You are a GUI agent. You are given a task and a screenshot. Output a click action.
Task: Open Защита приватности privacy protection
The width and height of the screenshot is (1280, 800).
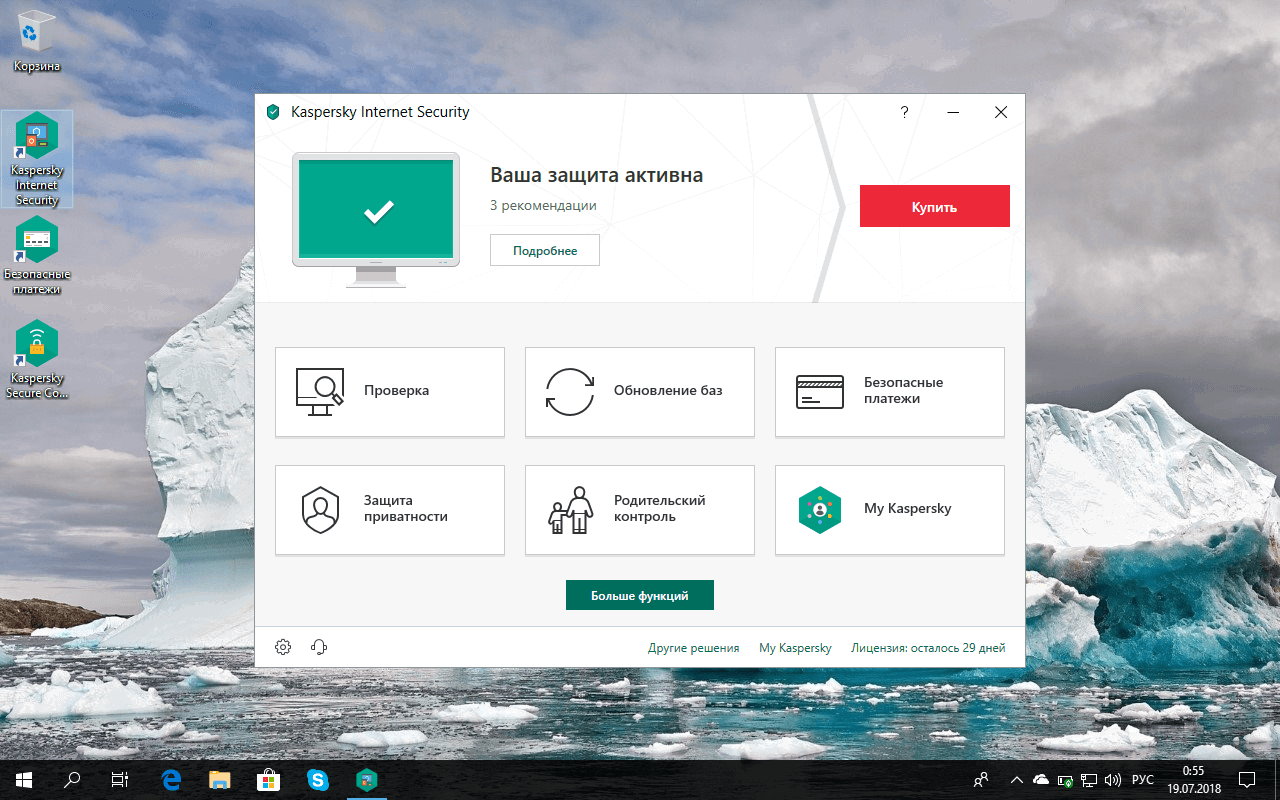389,509
